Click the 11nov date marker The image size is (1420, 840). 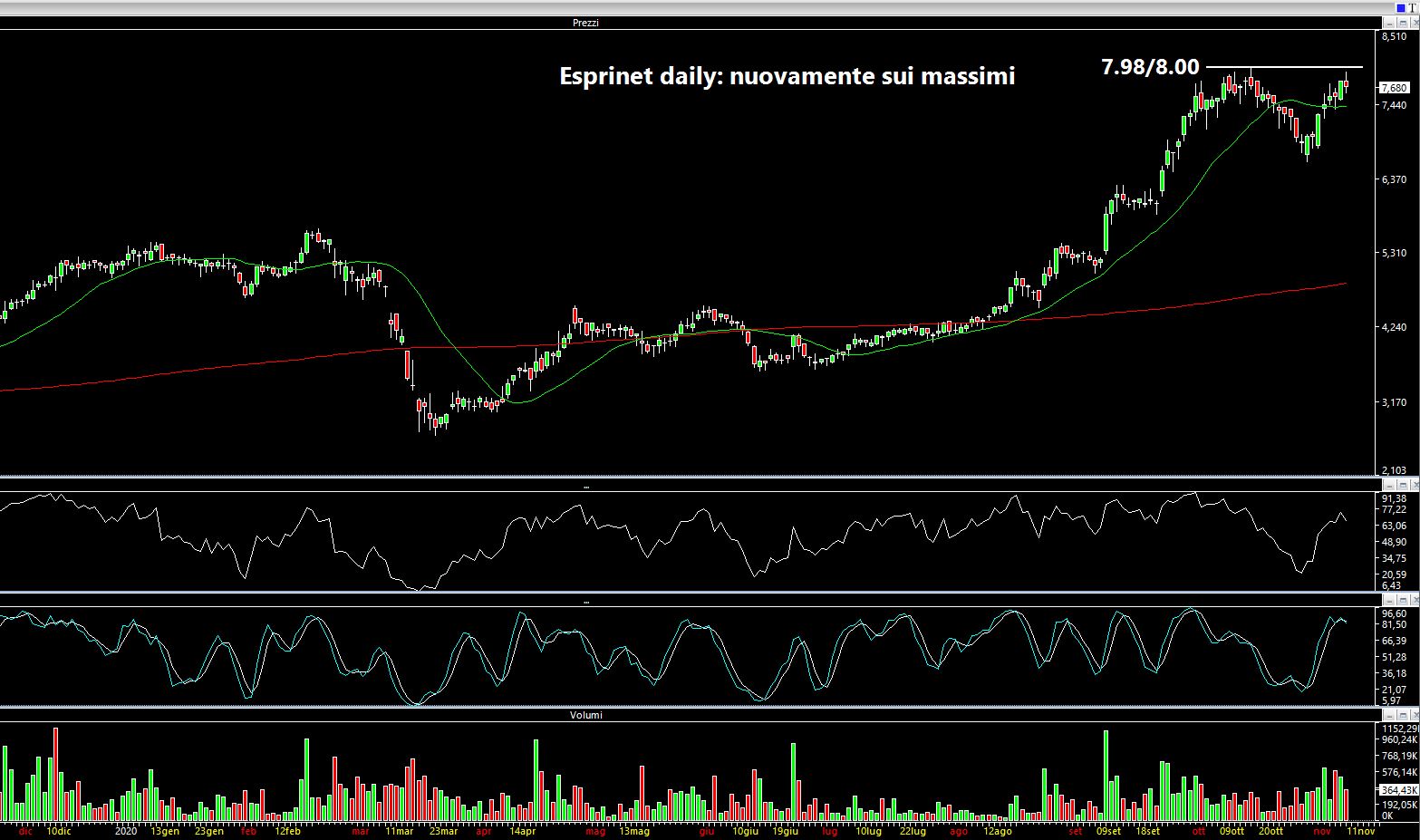coord(1360,830)
